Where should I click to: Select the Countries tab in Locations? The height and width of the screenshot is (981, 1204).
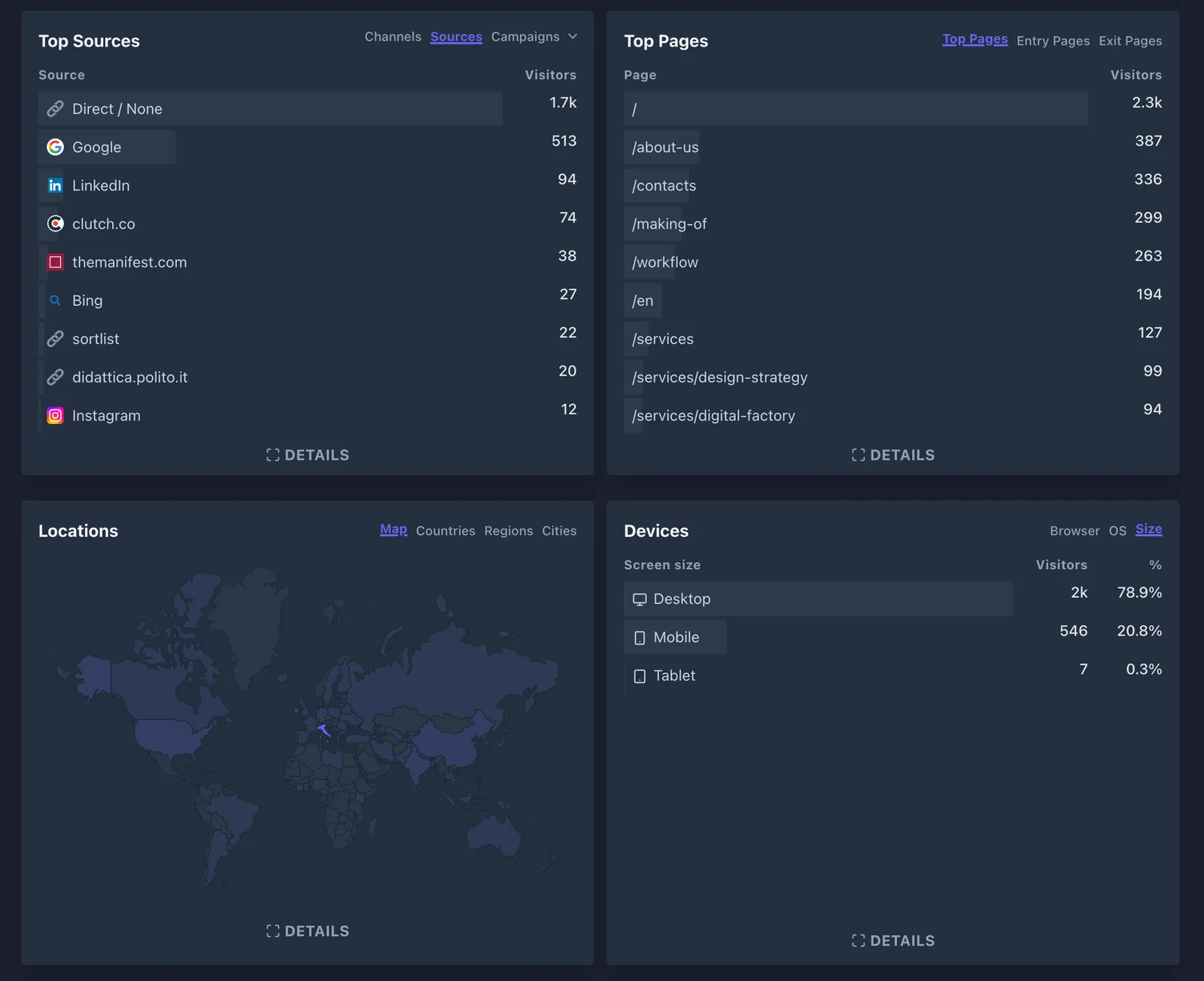click(445, 531)
